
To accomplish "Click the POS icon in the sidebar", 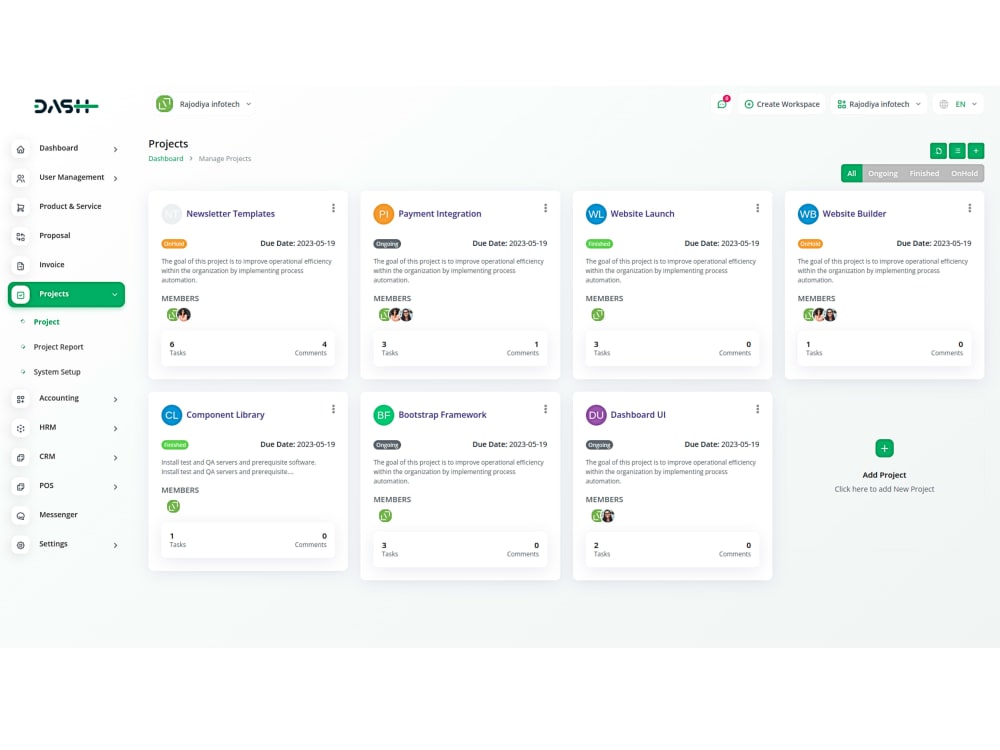I will (21, 485).
